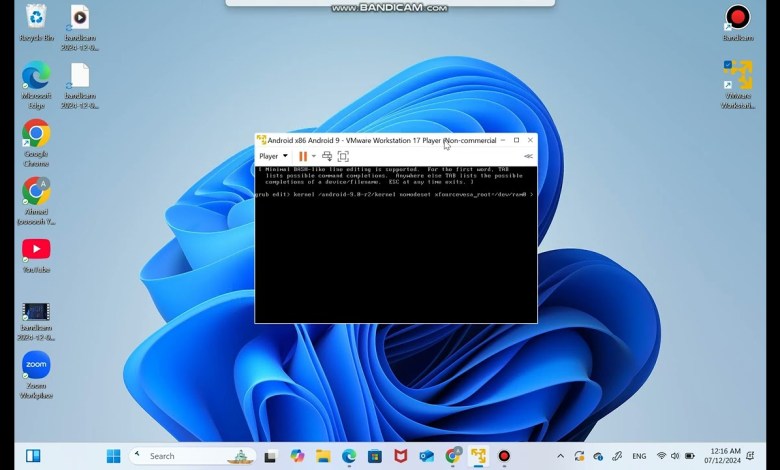780x470 pixels.
Task: Open Microsoft Edge from the taskbar
Action: (x=349, y=456)
